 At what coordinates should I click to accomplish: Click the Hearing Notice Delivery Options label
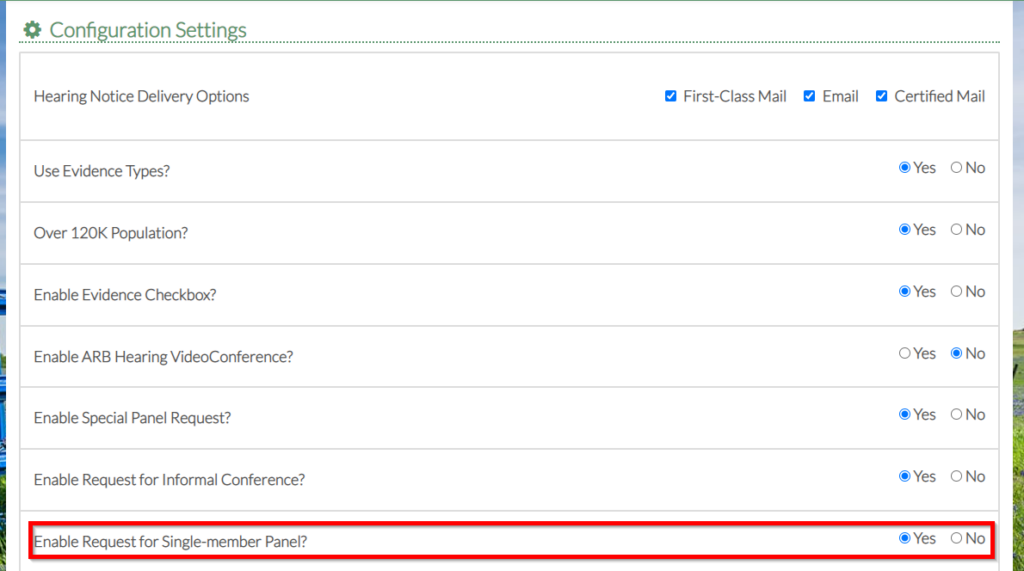(141, 97)
